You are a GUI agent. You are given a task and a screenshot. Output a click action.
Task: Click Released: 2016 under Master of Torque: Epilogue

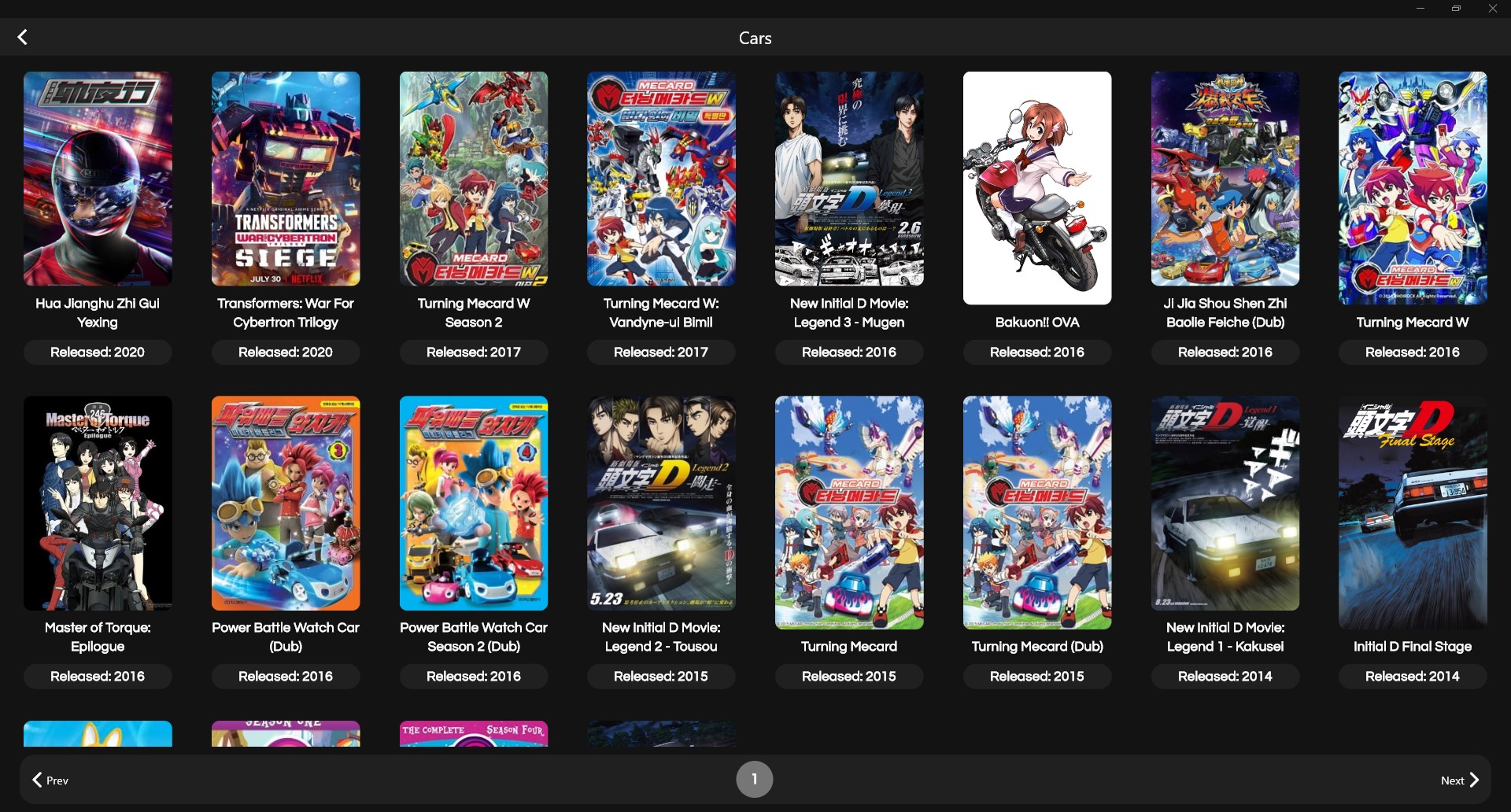tap(98, 676)
